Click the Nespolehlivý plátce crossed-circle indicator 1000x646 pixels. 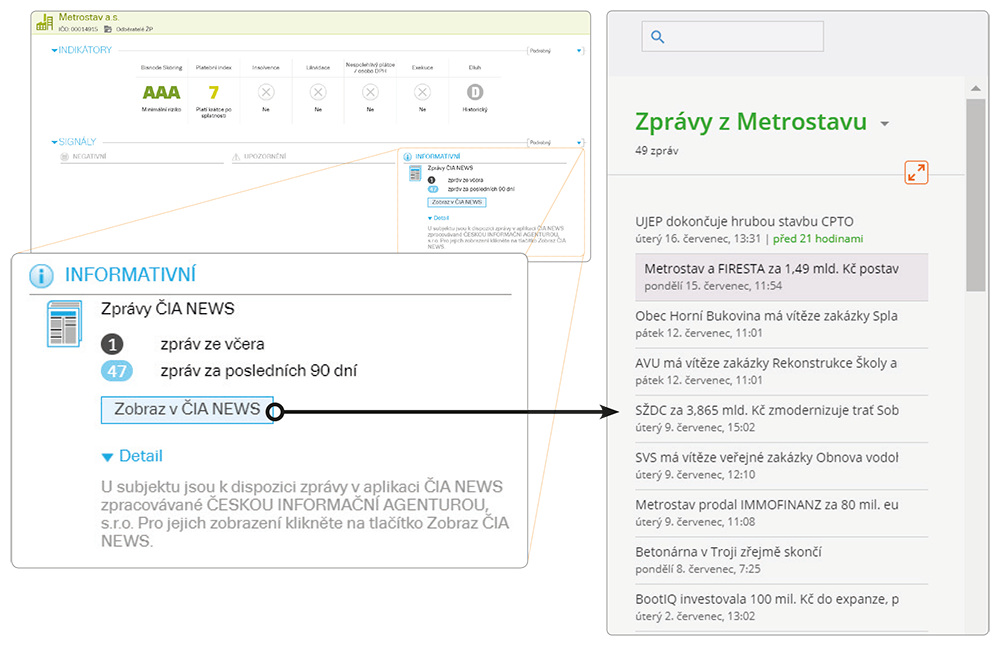[x=370, y=92]
